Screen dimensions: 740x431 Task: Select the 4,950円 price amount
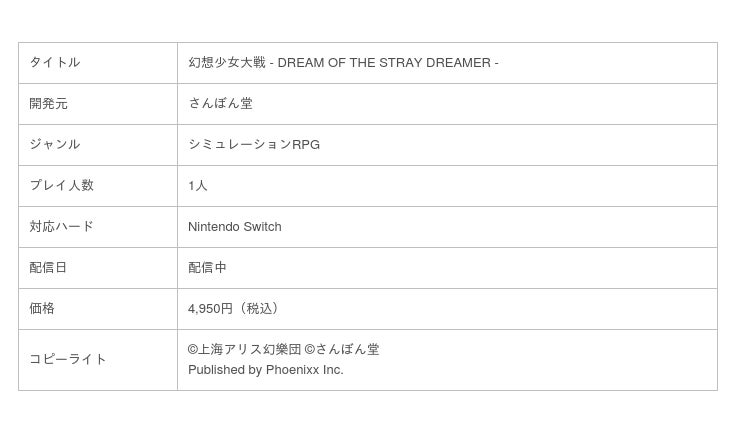tap(210, 308)
